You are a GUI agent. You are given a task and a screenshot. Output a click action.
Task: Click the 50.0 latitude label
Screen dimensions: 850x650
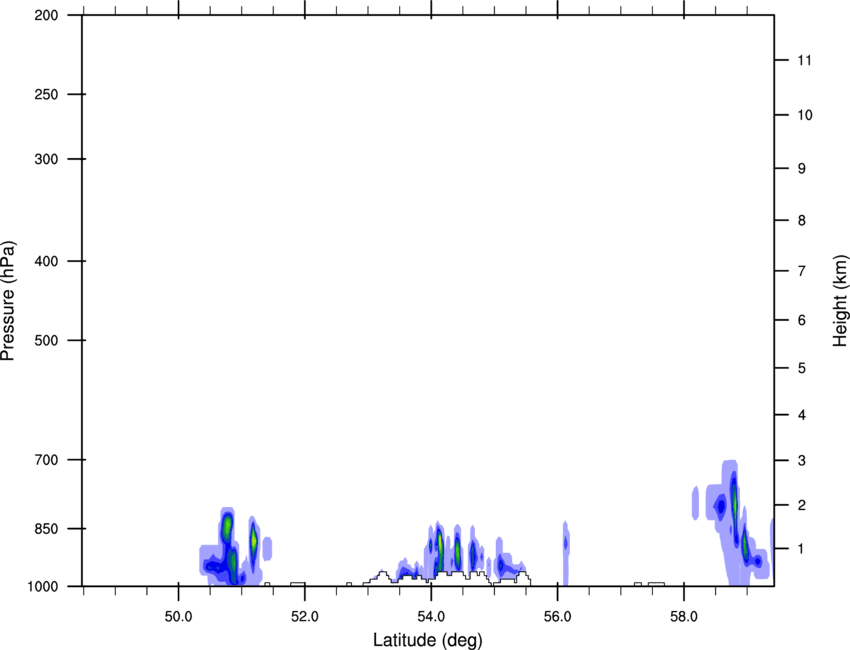click(178, 616)
